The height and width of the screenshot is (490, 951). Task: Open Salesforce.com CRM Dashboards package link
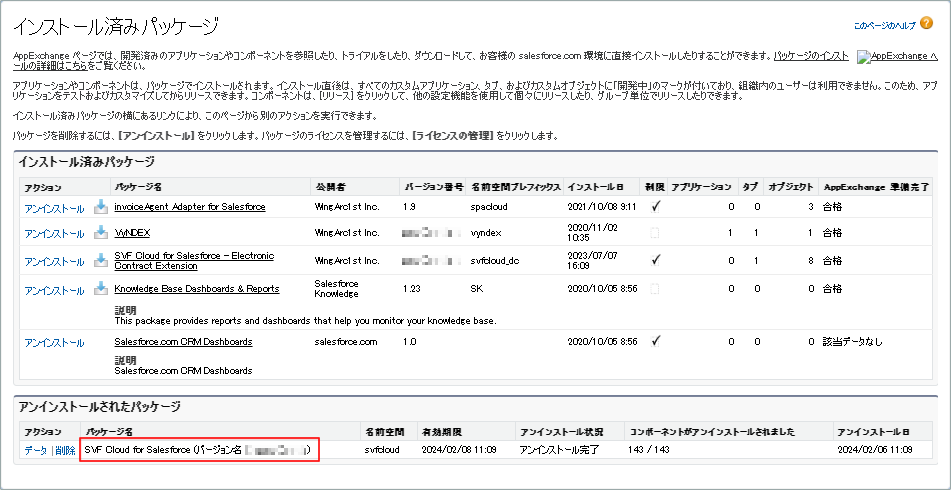click(183, 341)
